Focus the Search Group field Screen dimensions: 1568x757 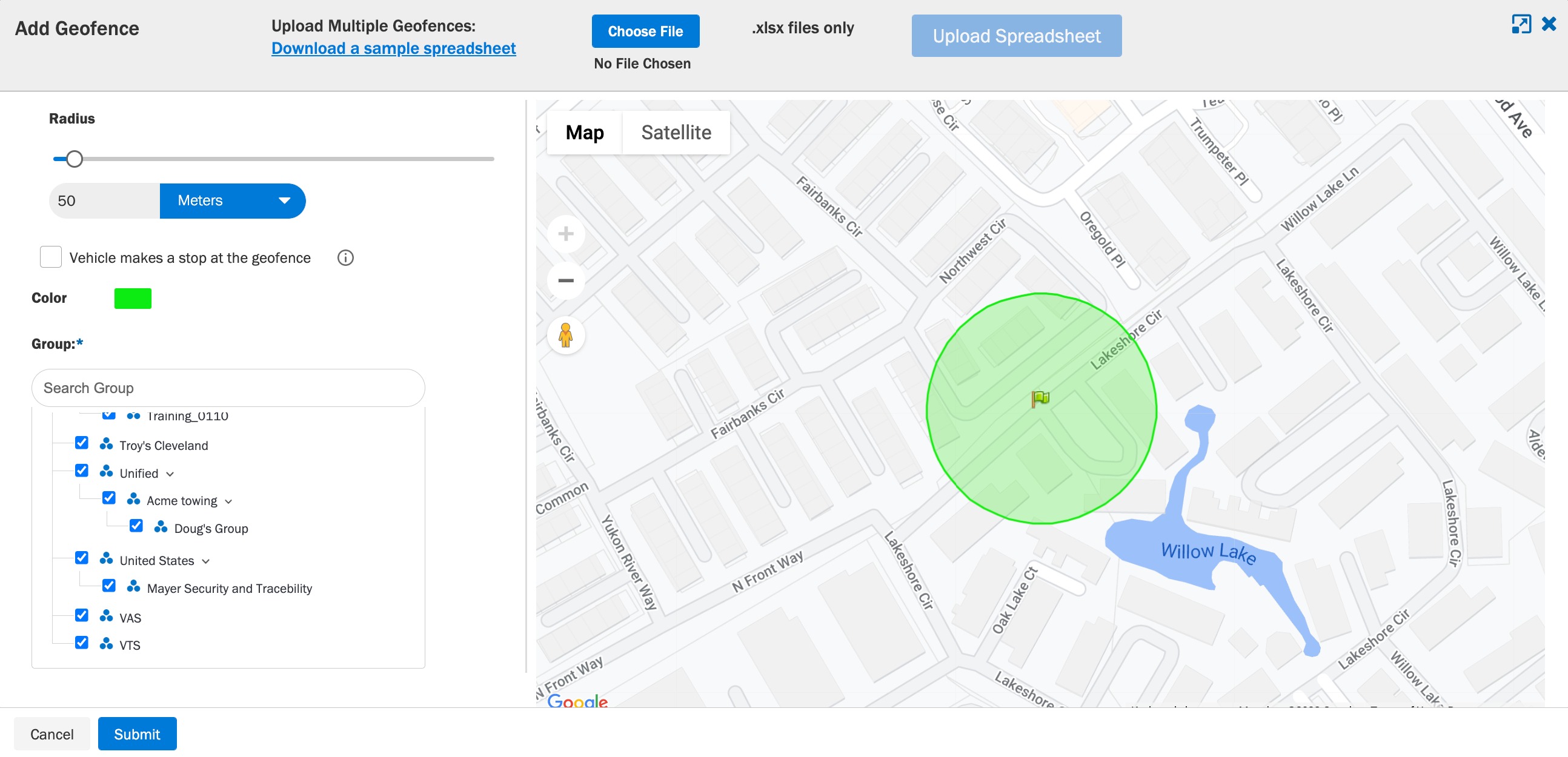click(x=228, y=388)
